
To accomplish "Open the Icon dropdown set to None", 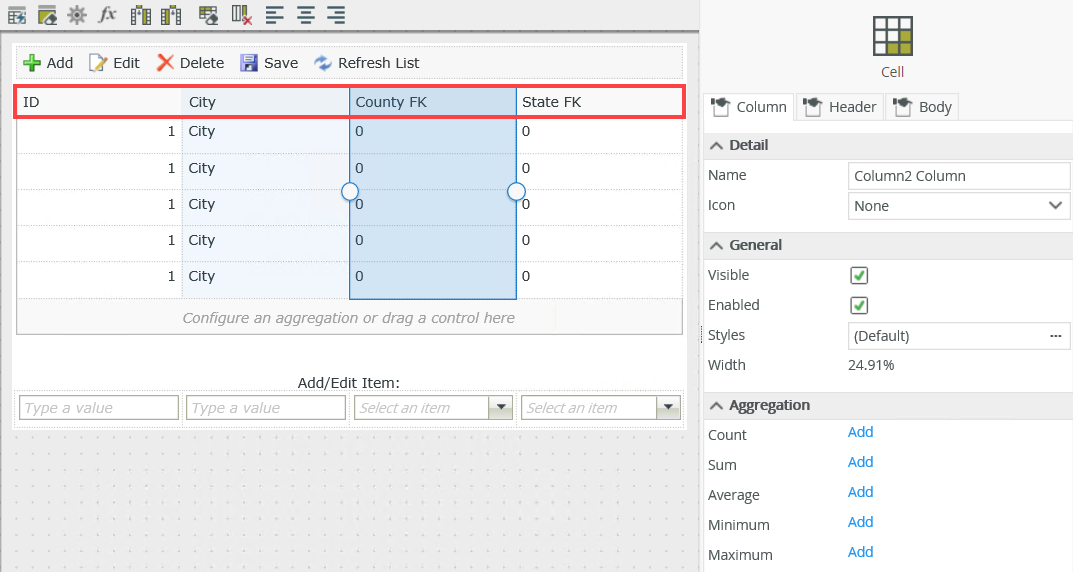I will 959,205.
